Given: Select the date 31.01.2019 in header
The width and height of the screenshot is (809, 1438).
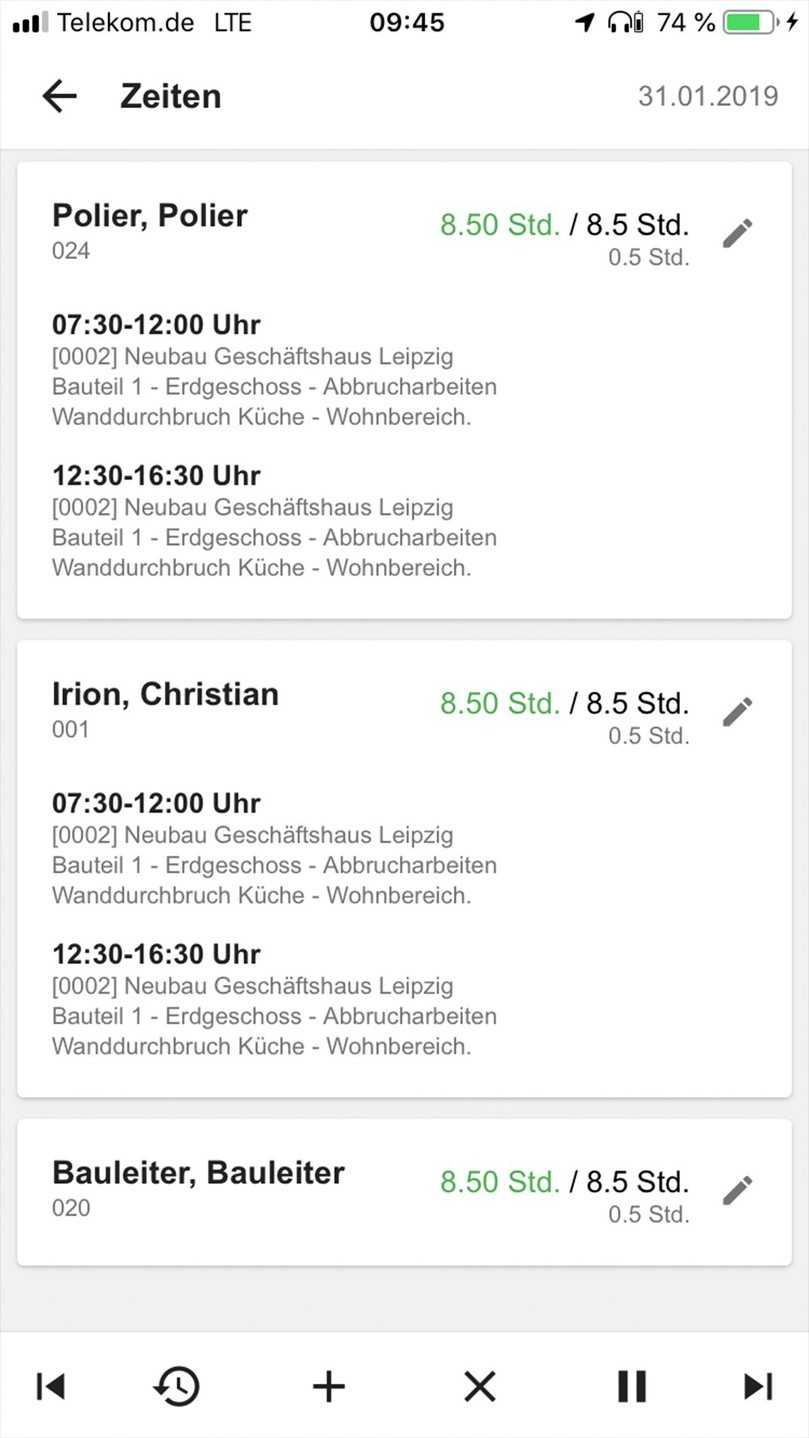Looking at the screenshot, I should tap(708, 96).
